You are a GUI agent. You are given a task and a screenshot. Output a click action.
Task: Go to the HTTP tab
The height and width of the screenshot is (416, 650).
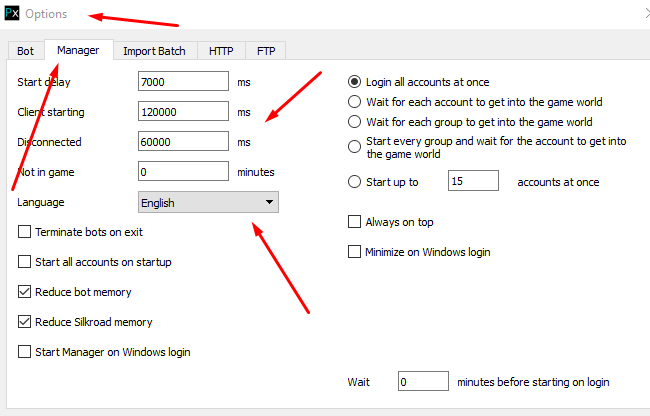[220, 50]
